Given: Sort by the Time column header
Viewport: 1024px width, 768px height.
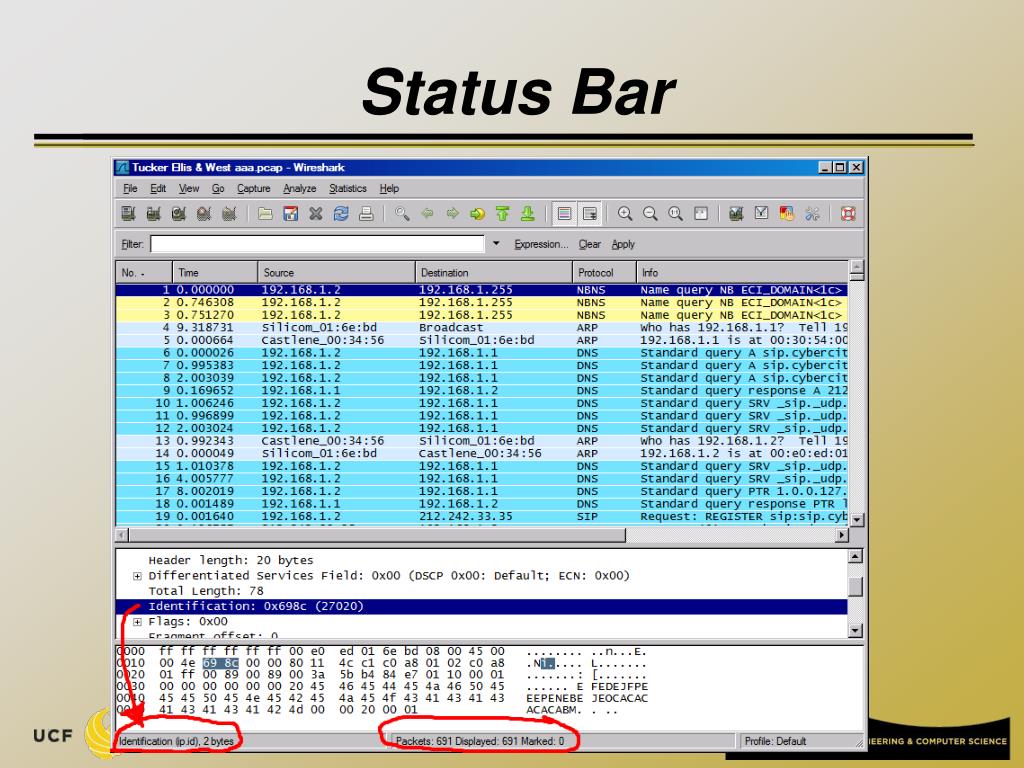Looking at the screenshot, I should click(x=215, y=272).
